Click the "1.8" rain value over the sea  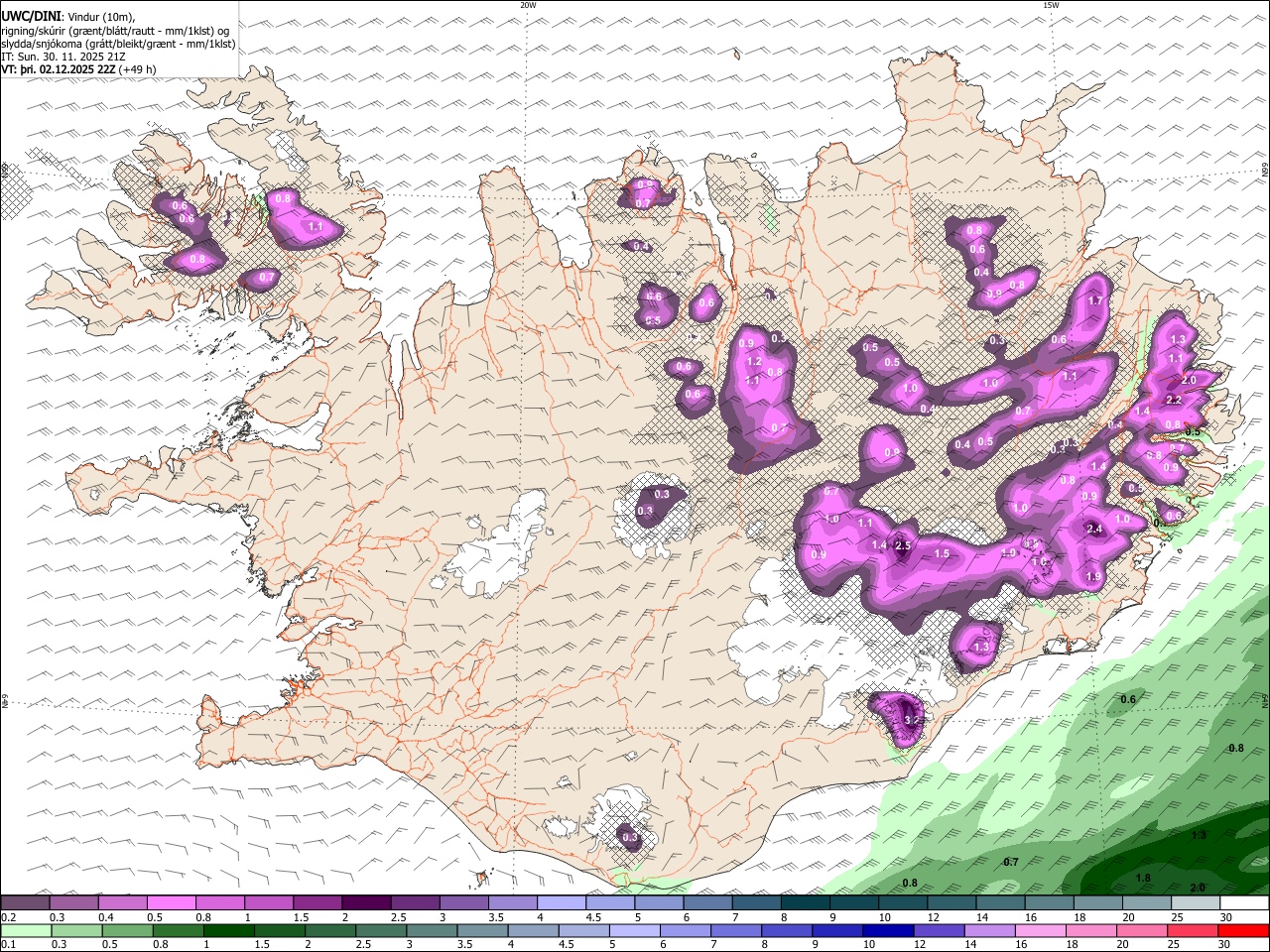(x=1143, y=878)
